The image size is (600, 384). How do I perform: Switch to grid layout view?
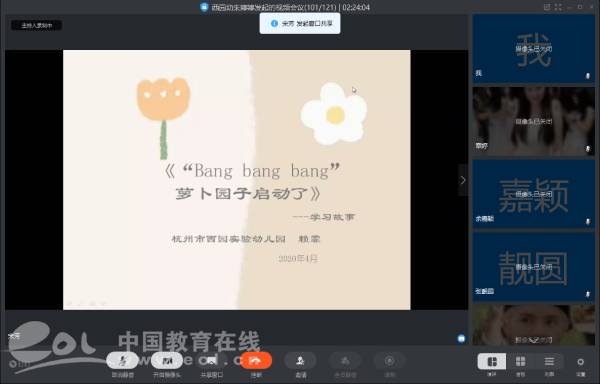click(520, 361)
